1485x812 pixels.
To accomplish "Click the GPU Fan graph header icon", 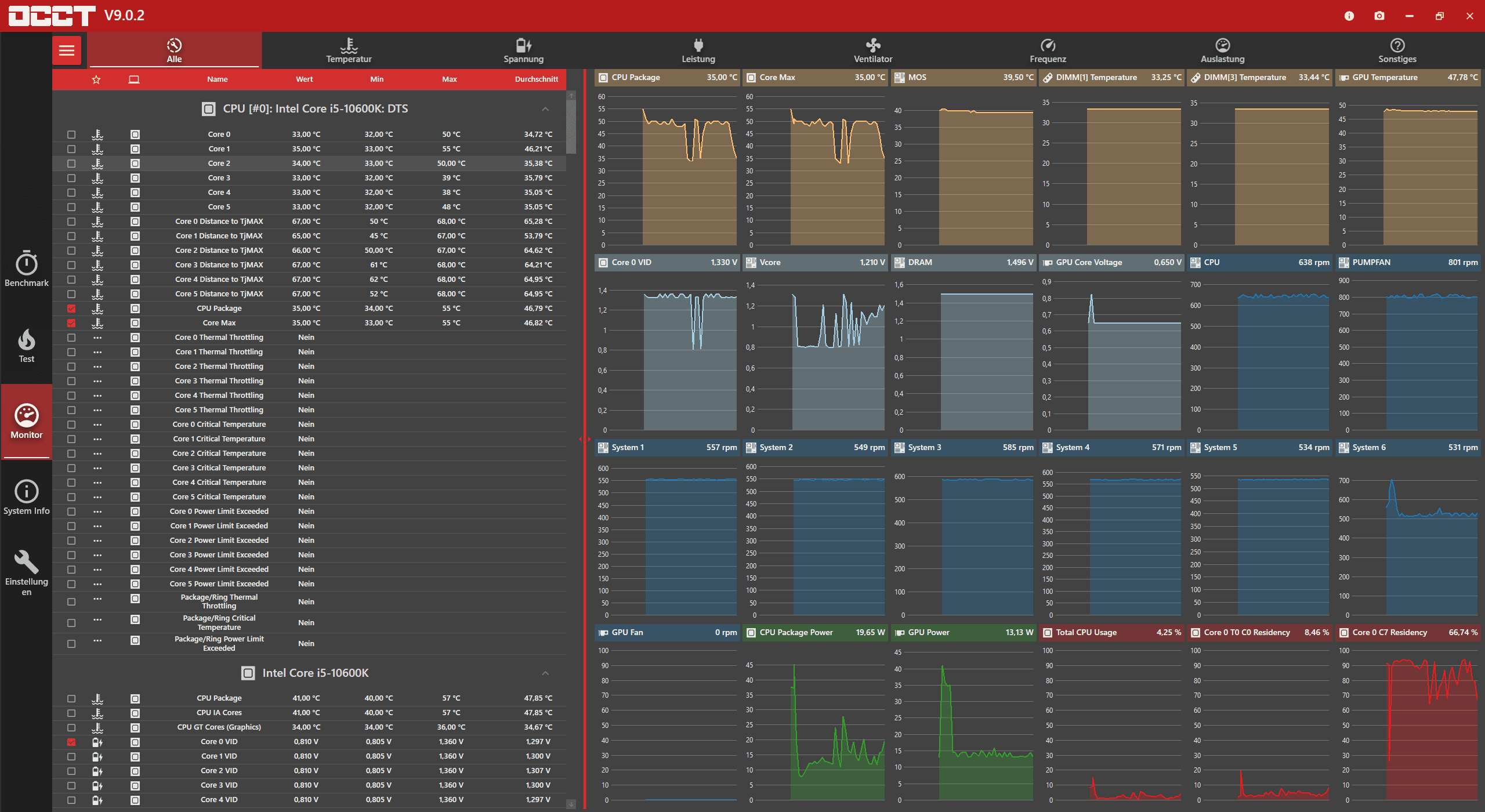I will pyautogui.click(x=603, y=632).
